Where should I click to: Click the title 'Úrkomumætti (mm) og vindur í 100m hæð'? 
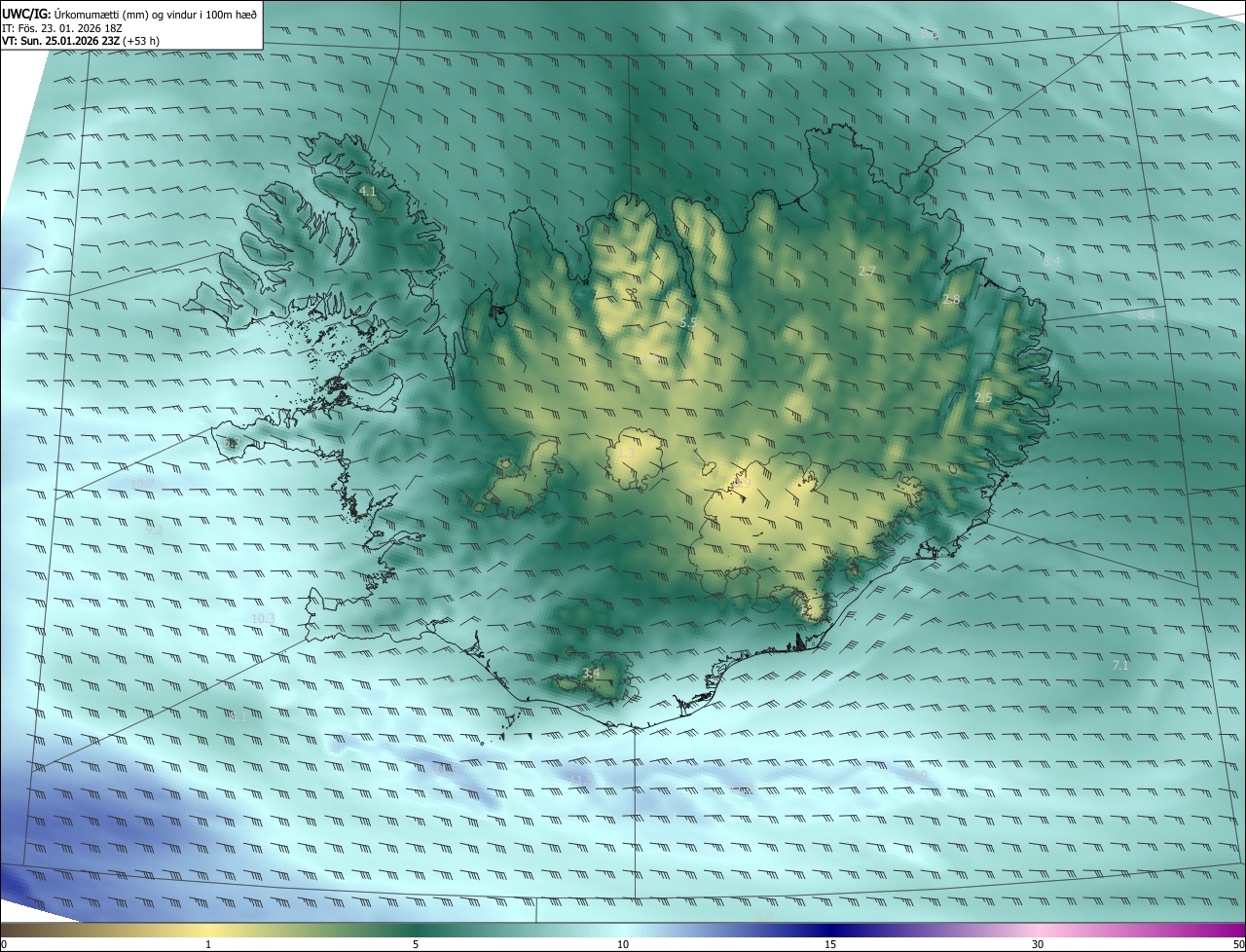(x=155, y=14)
